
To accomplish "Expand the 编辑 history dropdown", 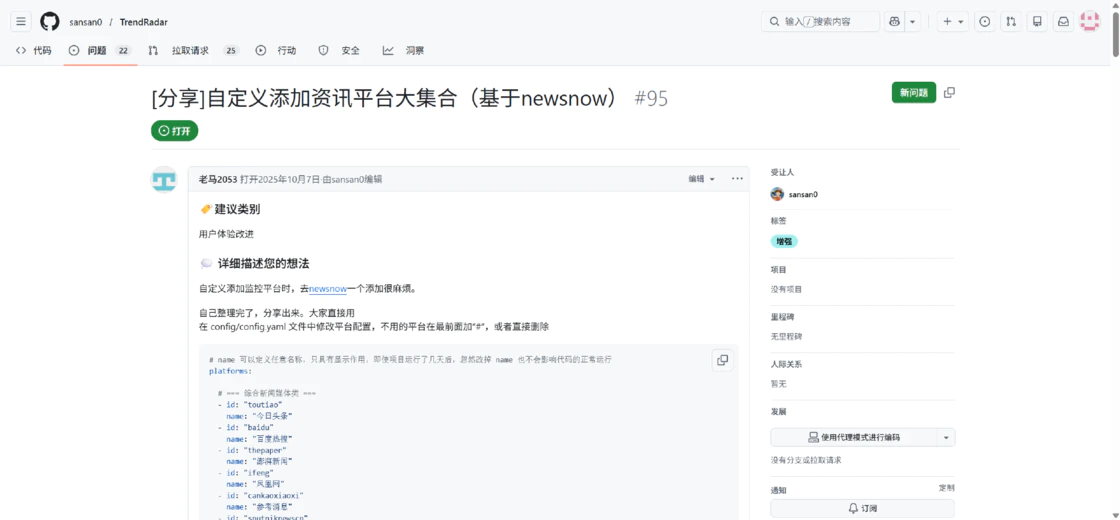I will 701,179.
